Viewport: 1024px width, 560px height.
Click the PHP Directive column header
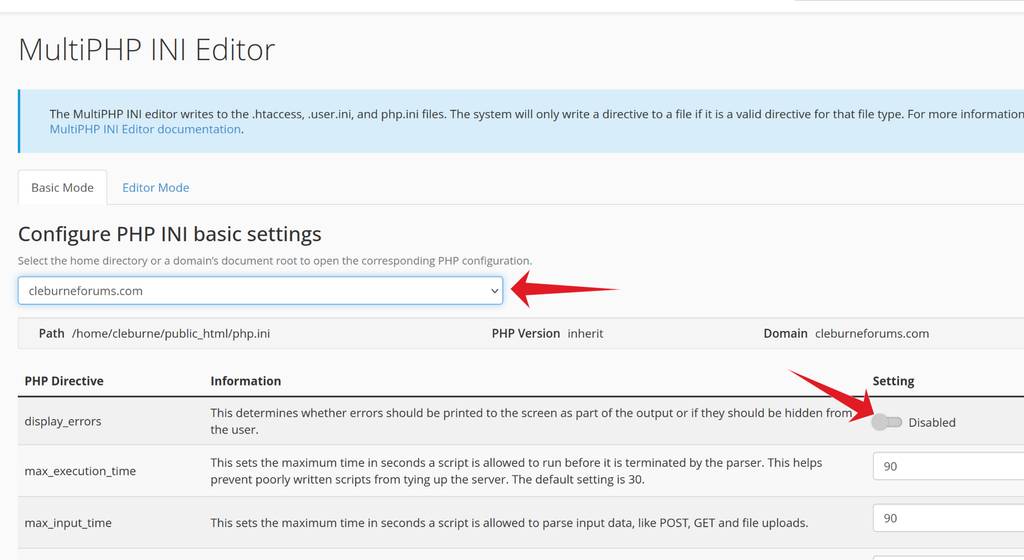[x=64, y=381]
